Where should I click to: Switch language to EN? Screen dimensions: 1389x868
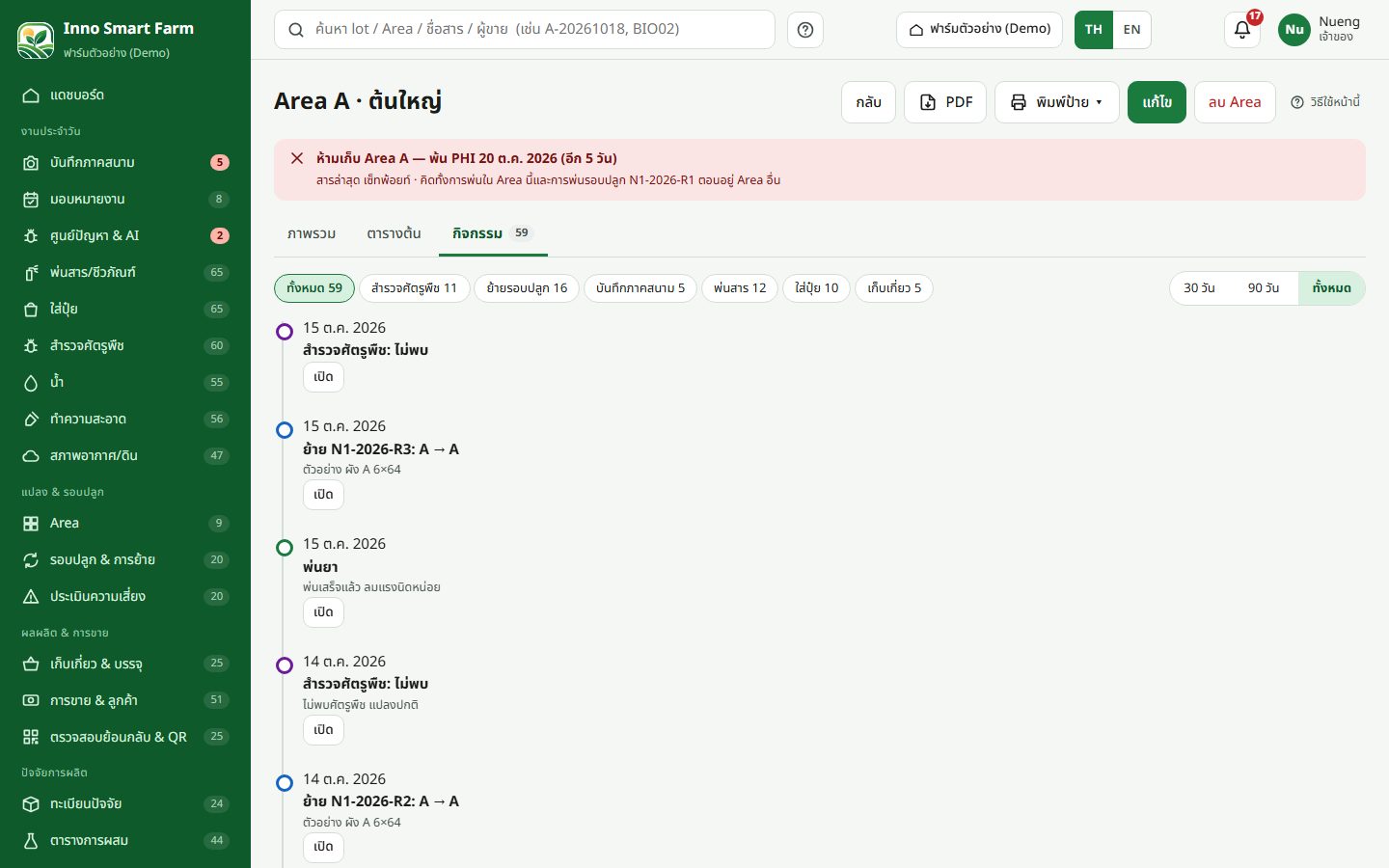1131,30
